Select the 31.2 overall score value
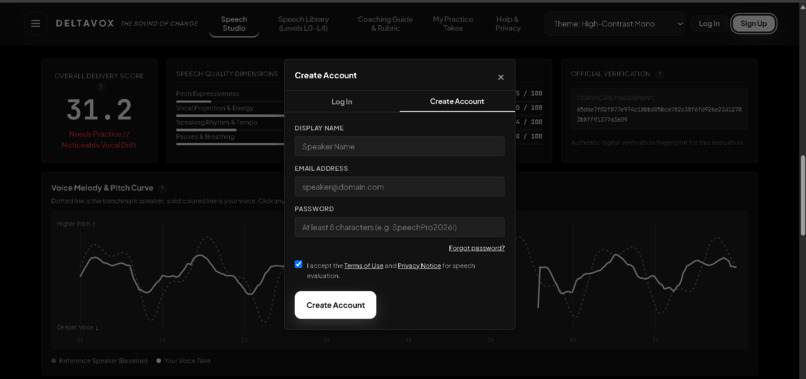The height and width of the screenshot is (379, 806). click(99, 110)
